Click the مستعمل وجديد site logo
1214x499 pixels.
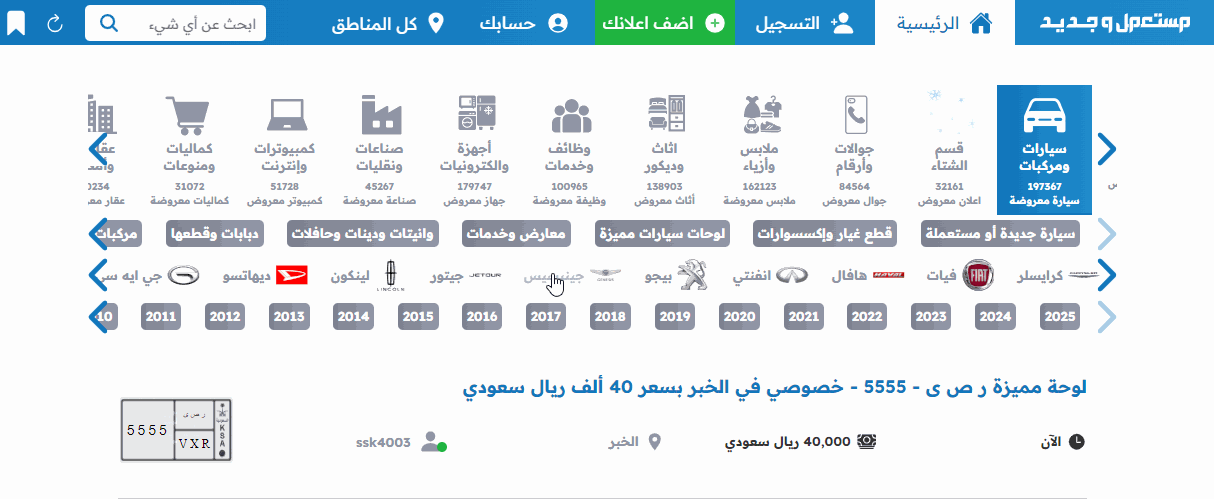pos(1114,22)
